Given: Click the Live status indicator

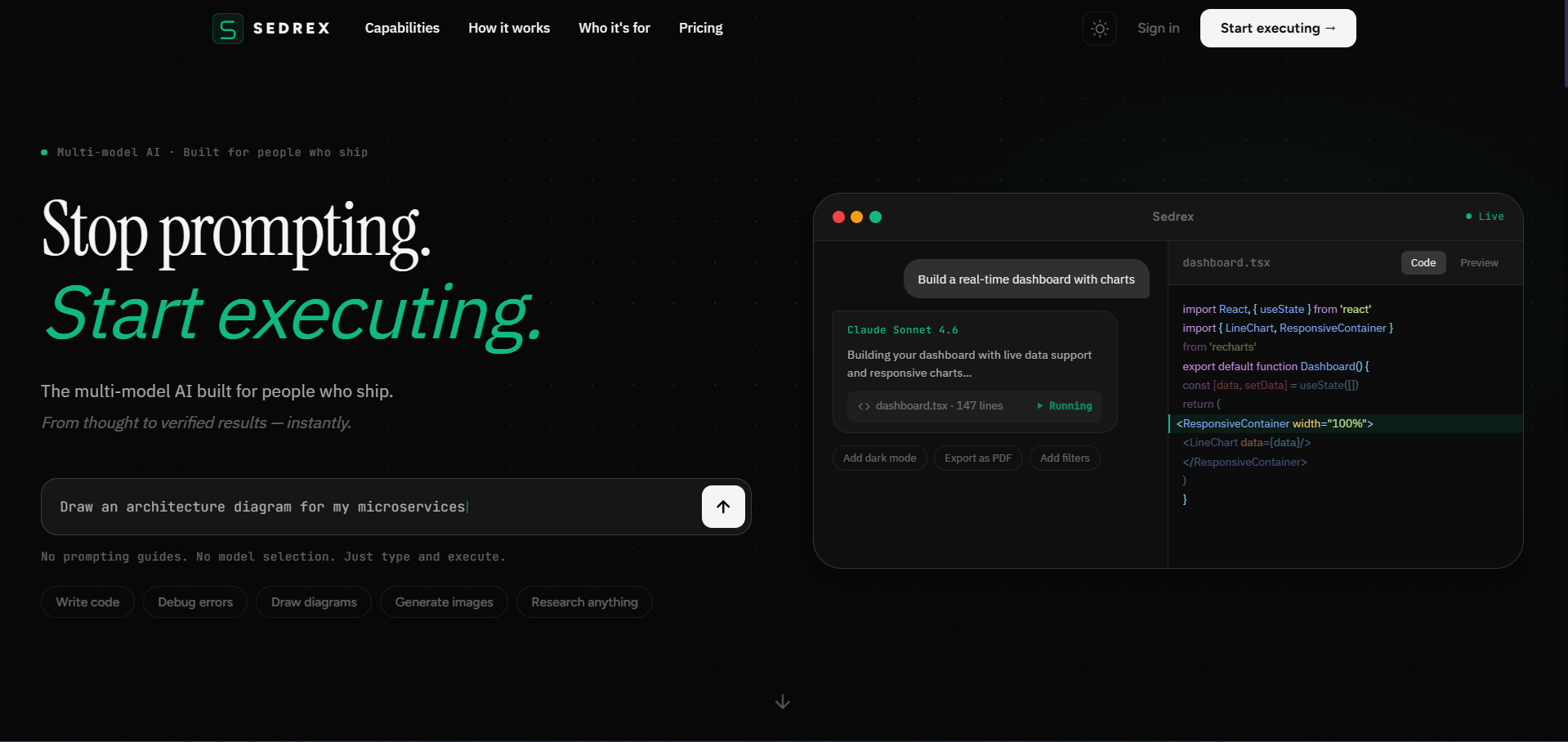Looking at the screenshot, I should (x=1485, y=217).
